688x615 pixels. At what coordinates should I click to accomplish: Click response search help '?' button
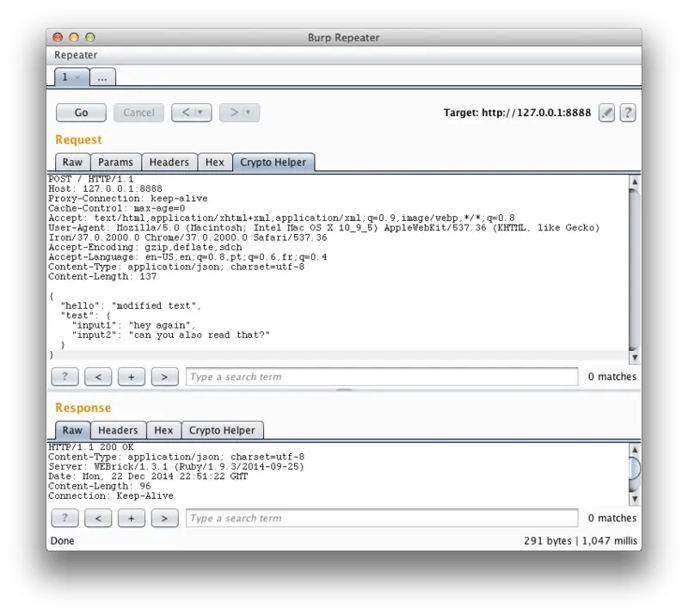click(64, 518)
